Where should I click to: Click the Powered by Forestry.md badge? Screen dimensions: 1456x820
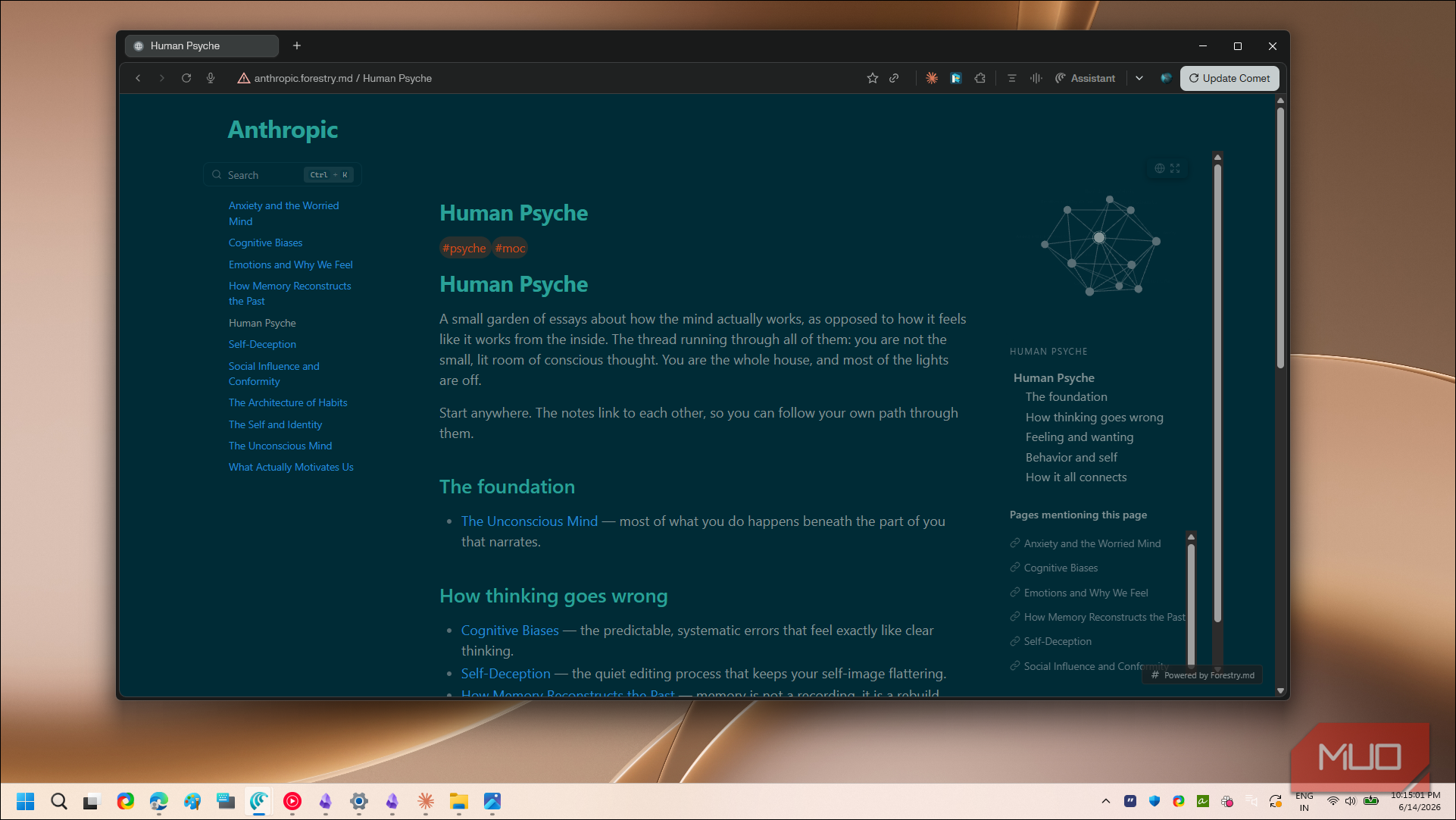point(1202,675)
